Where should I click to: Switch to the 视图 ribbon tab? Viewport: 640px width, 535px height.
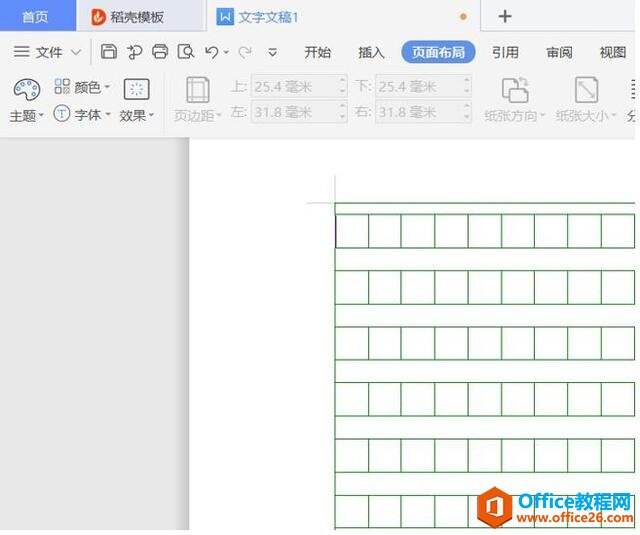(x=613, y=52)
